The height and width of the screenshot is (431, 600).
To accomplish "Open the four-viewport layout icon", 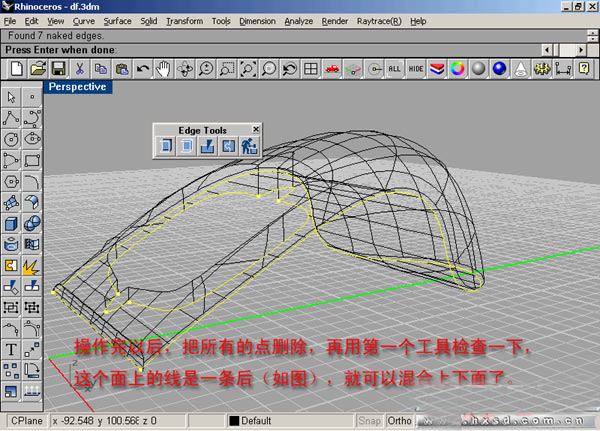I will click(x=311, y=68).
